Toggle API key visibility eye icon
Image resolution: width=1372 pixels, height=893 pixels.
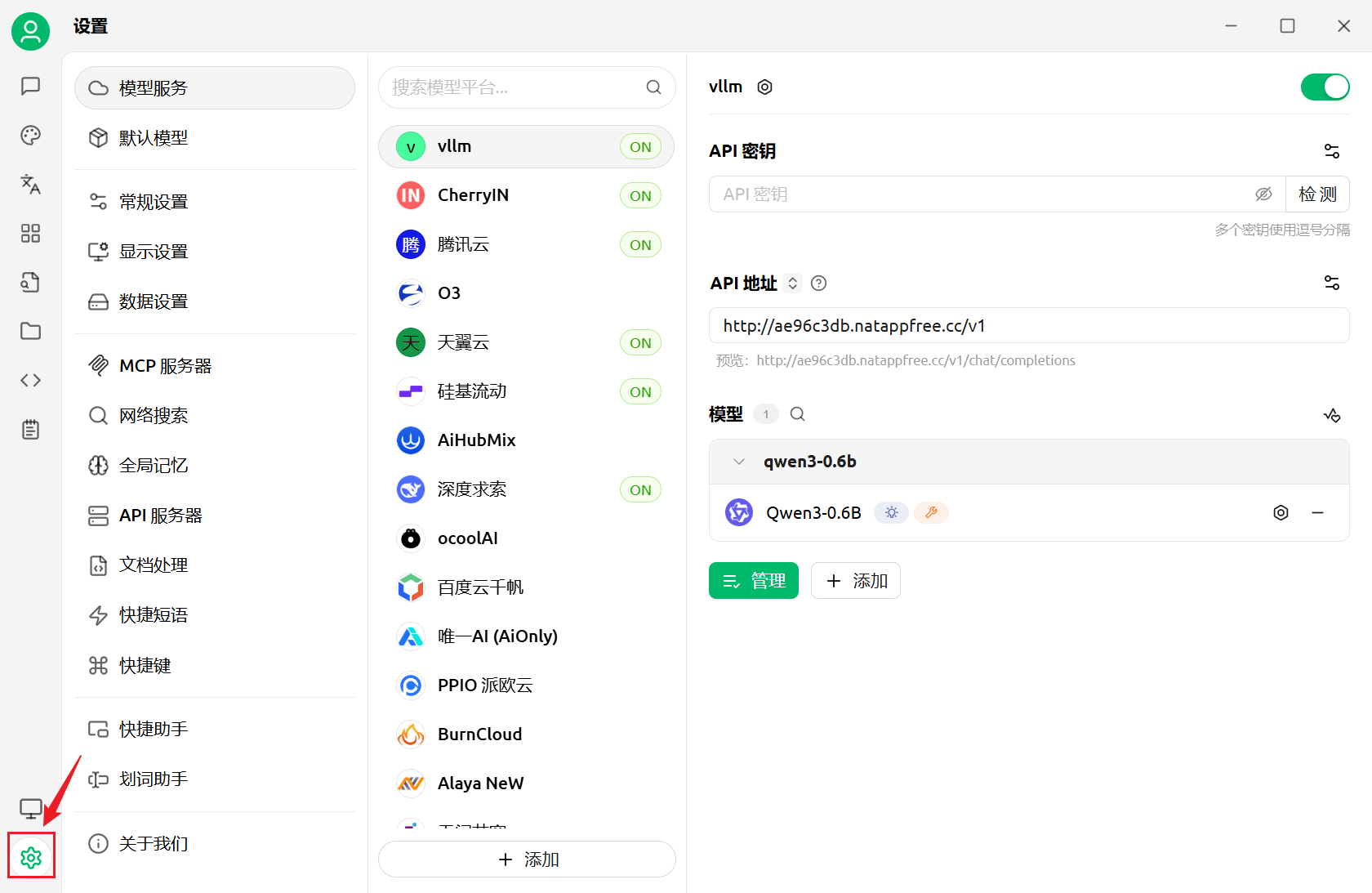coord(1263,194)
